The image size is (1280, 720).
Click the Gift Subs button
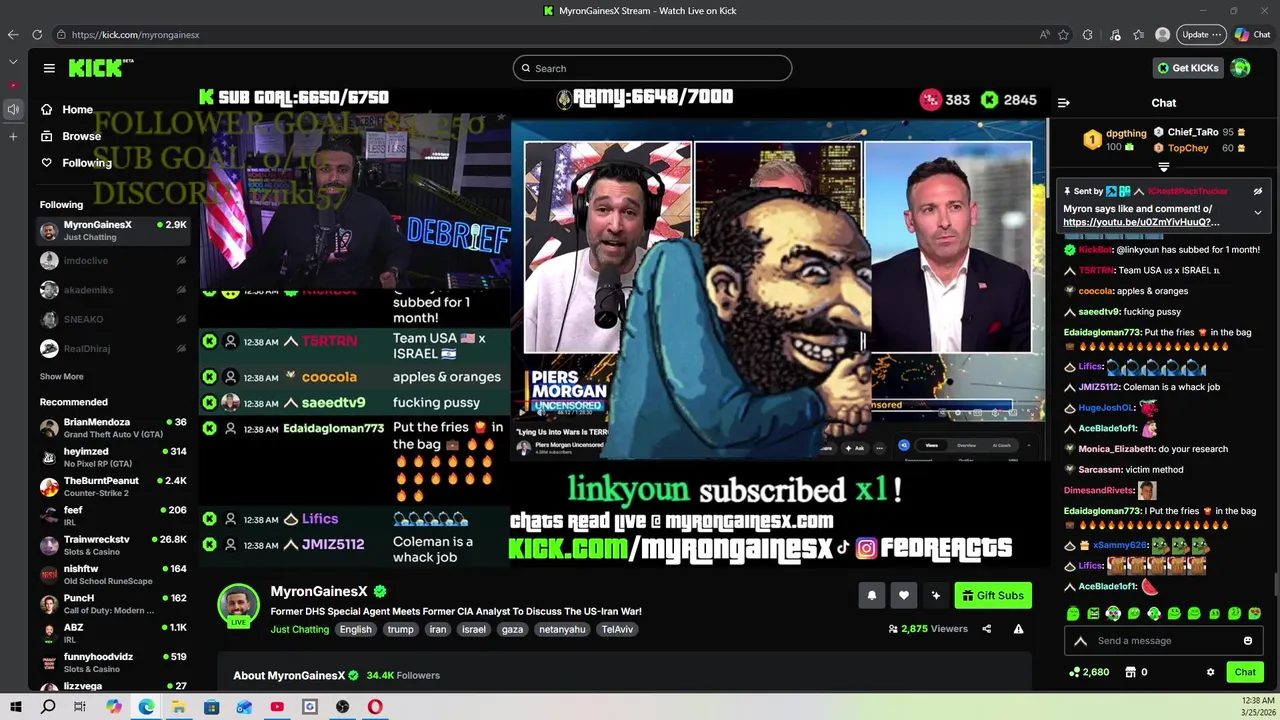[992, 595]
